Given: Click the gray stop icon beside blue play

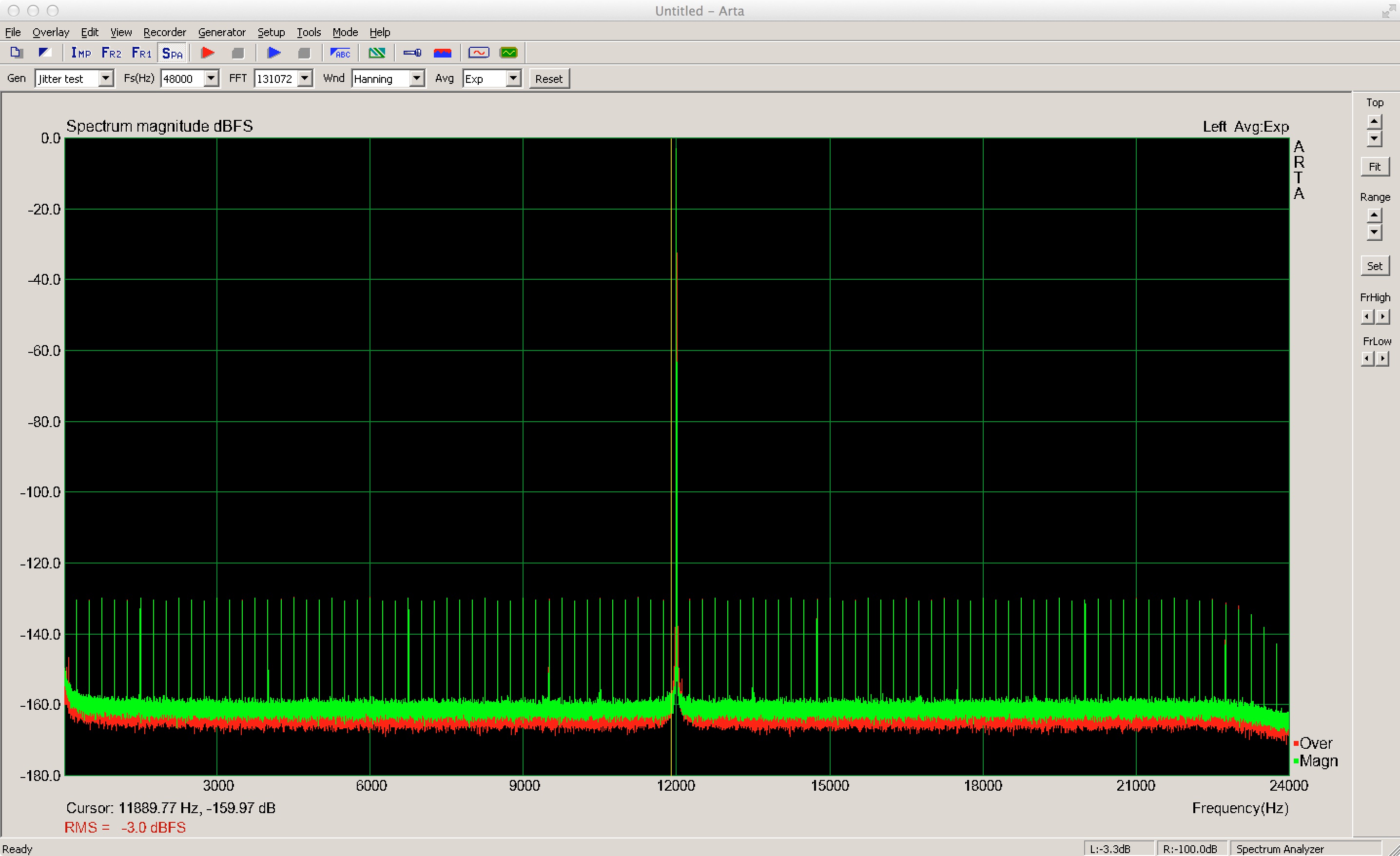Looking at the screenshot, I should (x=305, y=53).
